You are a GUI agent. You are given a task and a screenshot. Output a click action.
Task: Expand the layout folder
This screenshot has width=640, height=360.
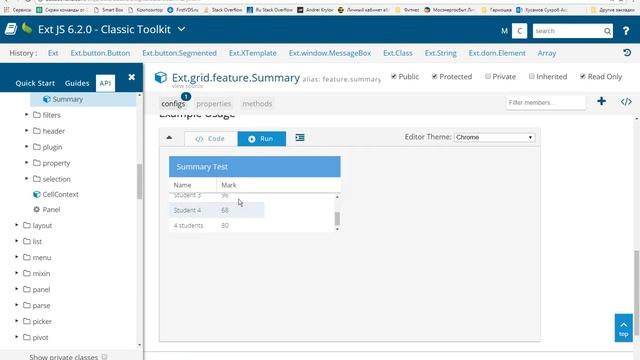point(17,225)
